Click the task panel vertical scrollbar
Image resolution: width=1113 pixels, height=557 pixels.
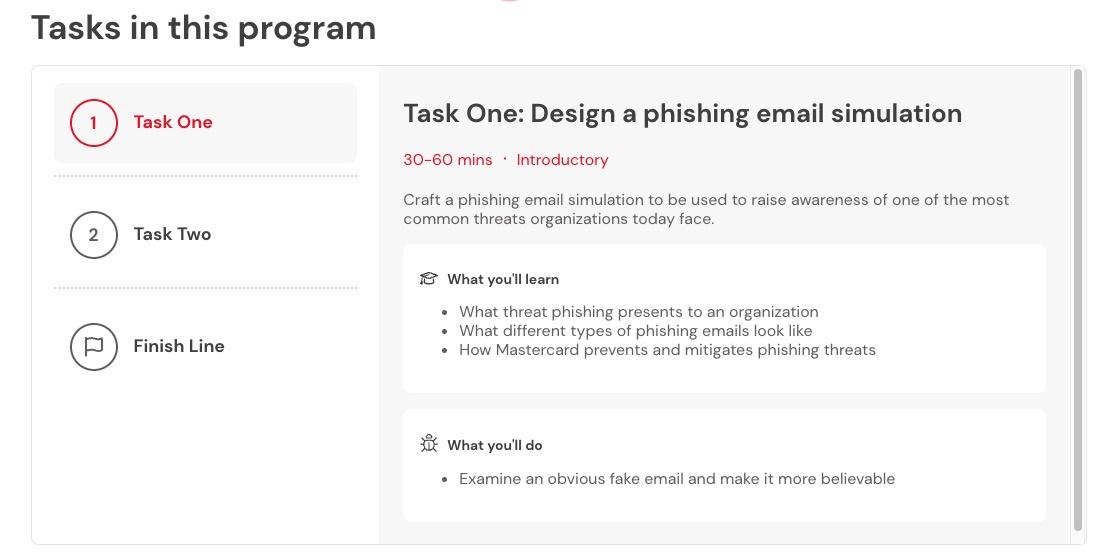pyautogui.click(x=1078, y=299)
